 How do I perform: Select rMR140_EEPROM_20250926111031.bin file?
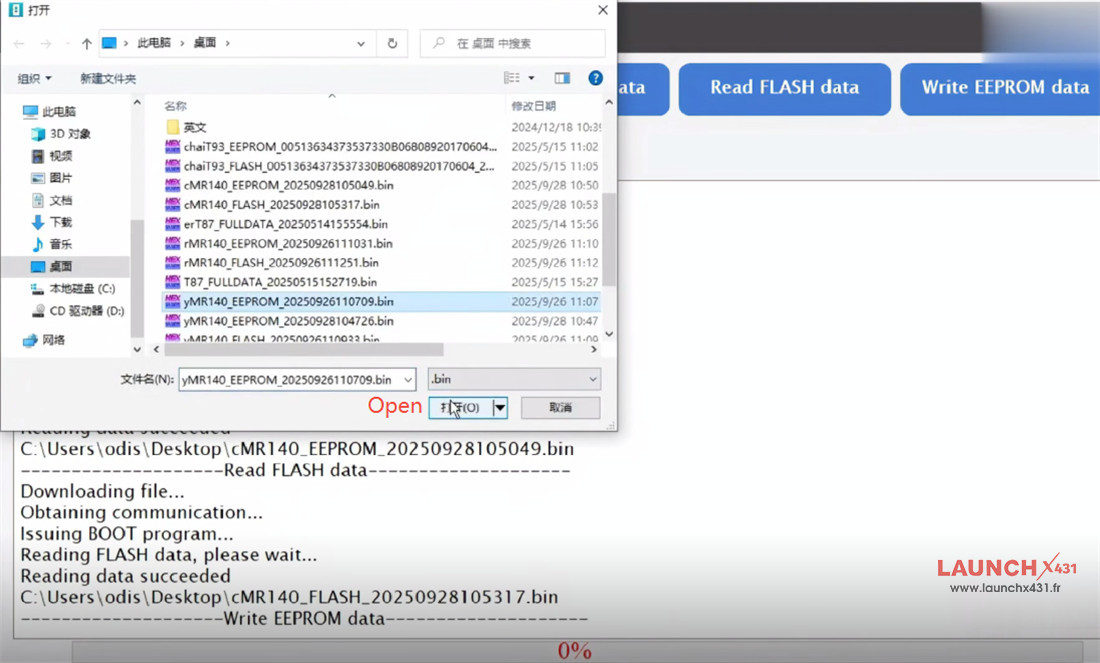(287, 244)
